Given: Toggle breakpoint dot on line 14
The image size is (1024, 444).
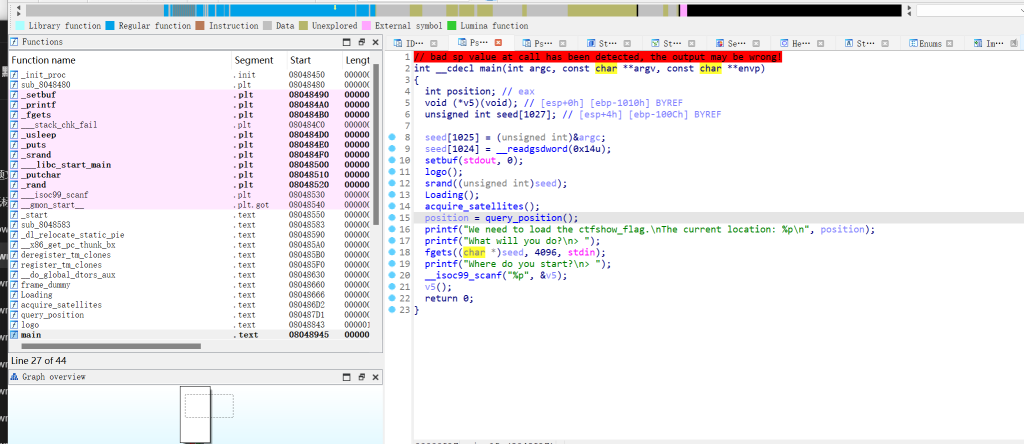Looking at the screenshot, I should [x=392, y=206].
